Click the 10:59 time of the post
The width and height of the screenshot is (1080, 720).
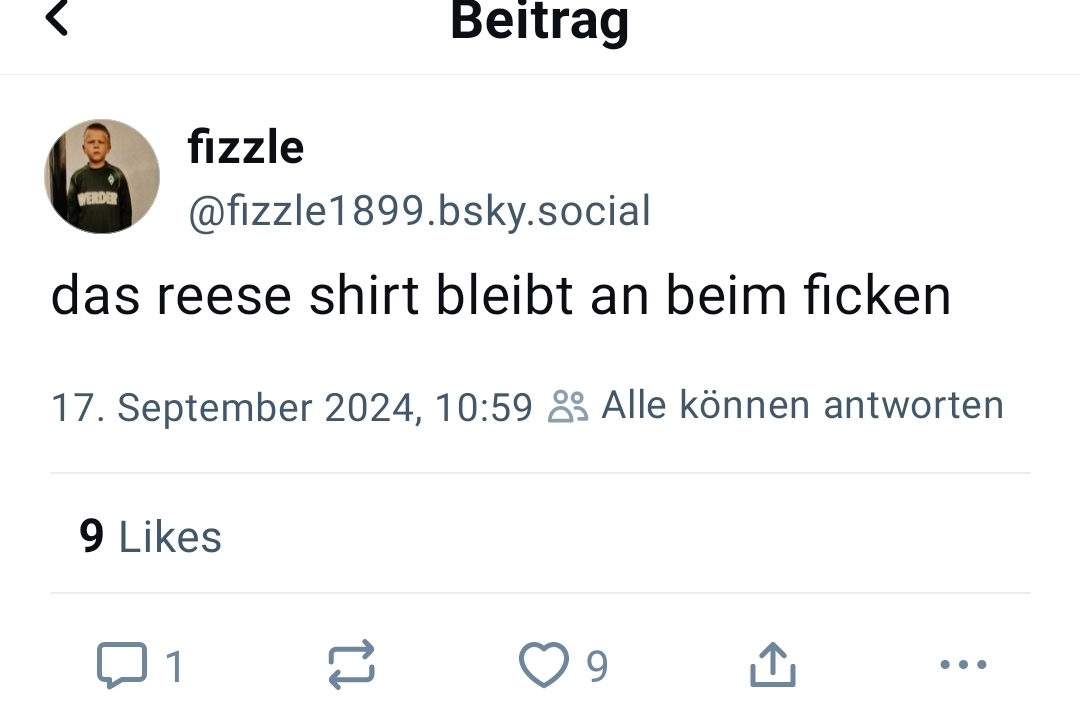point(484,408)
